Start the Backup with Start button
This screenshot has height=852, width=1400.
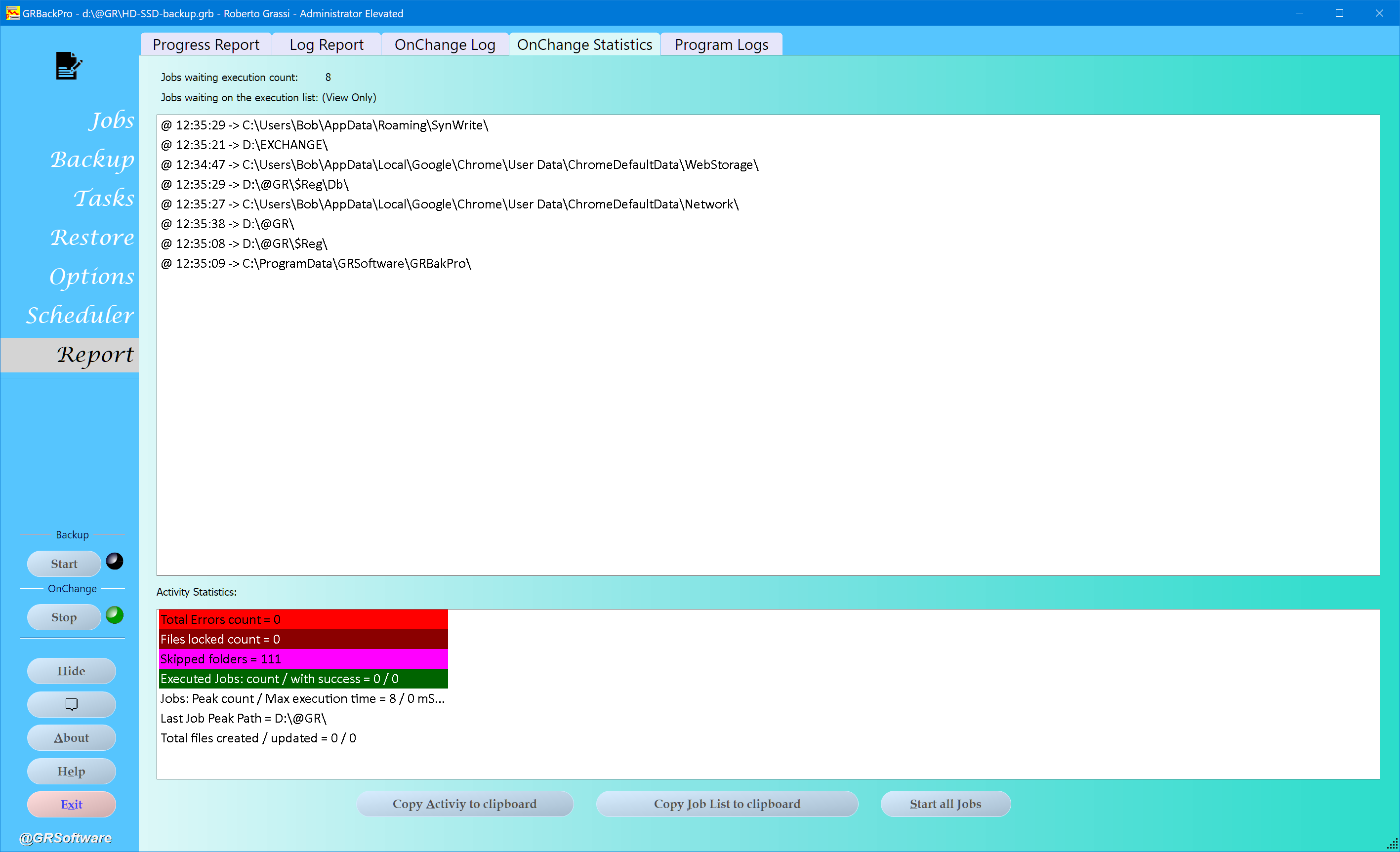(x=64, y=564)
